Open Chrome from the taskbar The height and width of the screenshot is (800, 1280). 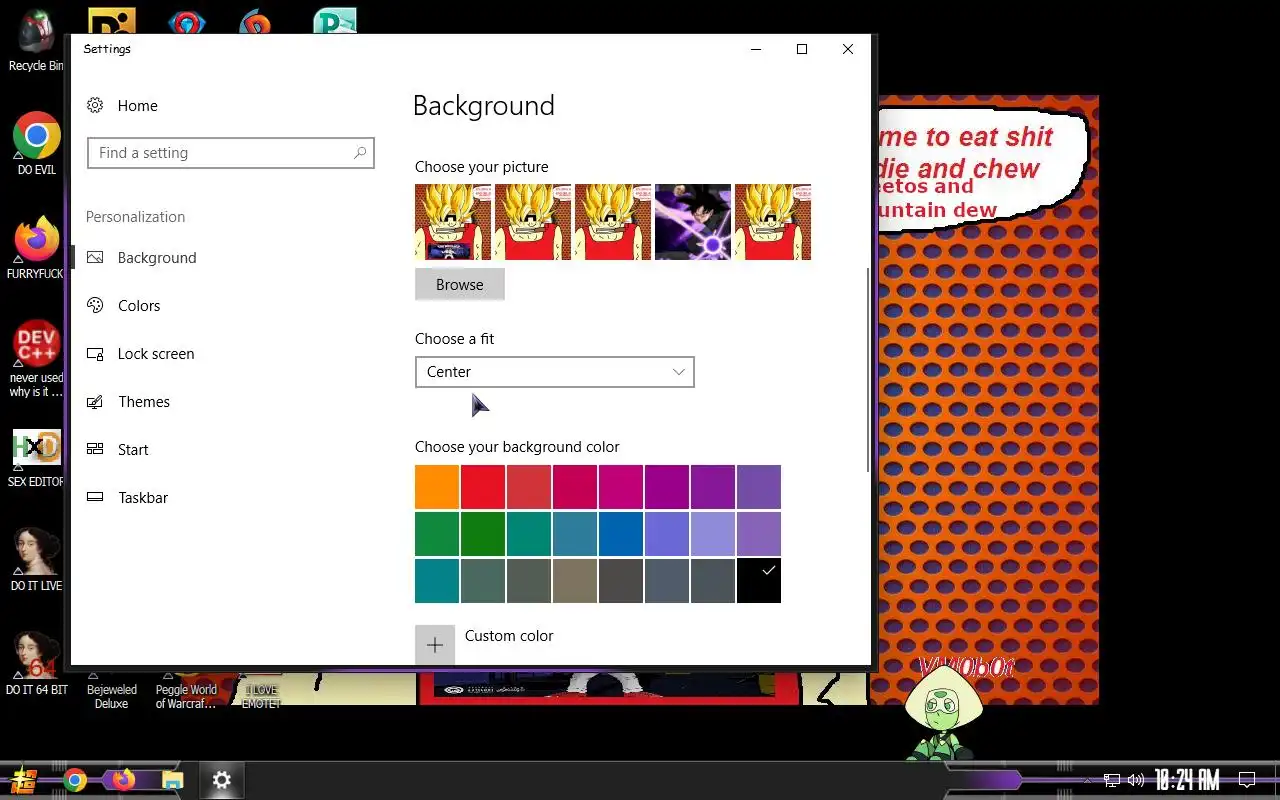(75, 780)
